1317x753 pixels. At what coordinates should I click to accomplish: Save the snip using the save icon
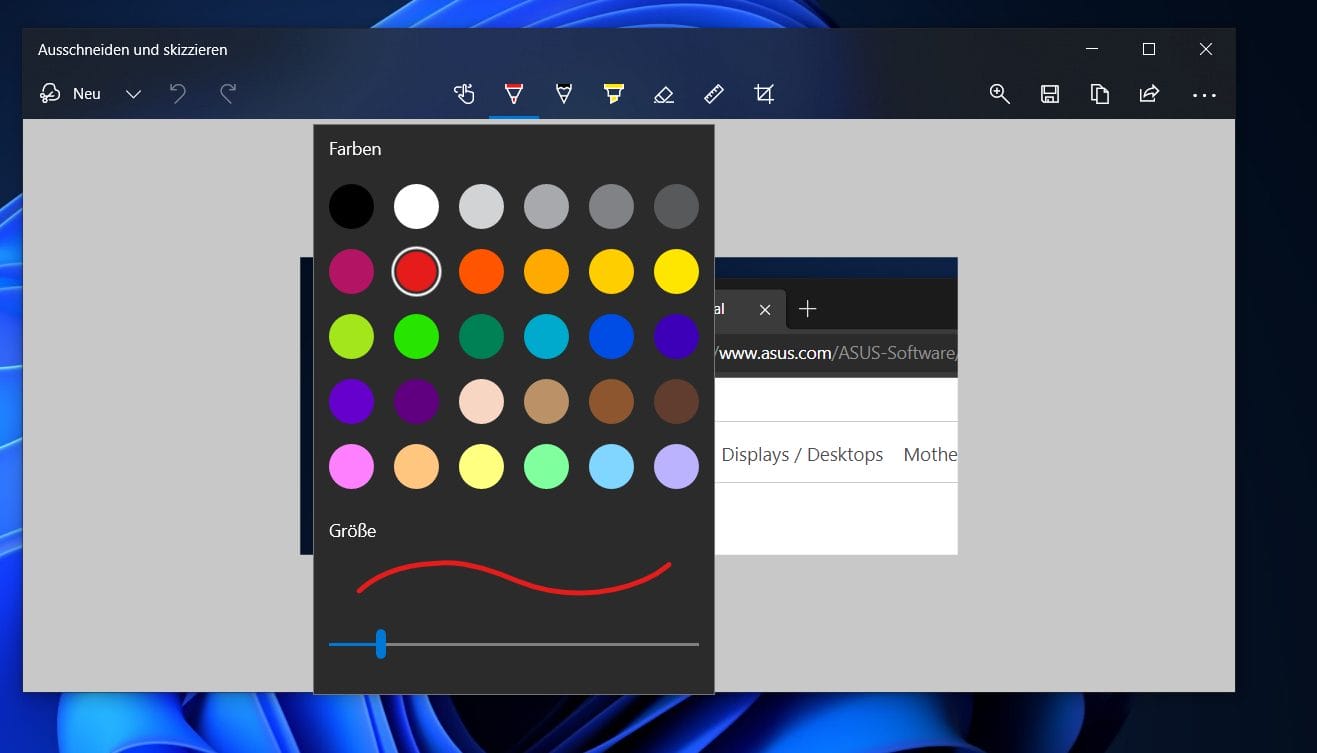click(1050, 93)
